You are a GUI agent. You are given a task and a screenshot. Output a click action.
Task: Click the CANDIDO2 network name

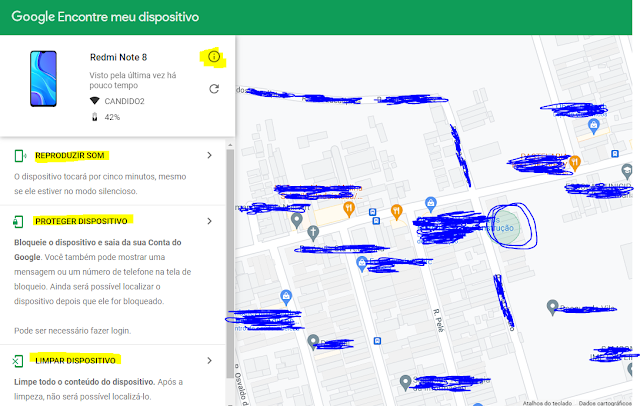point(124,101)
